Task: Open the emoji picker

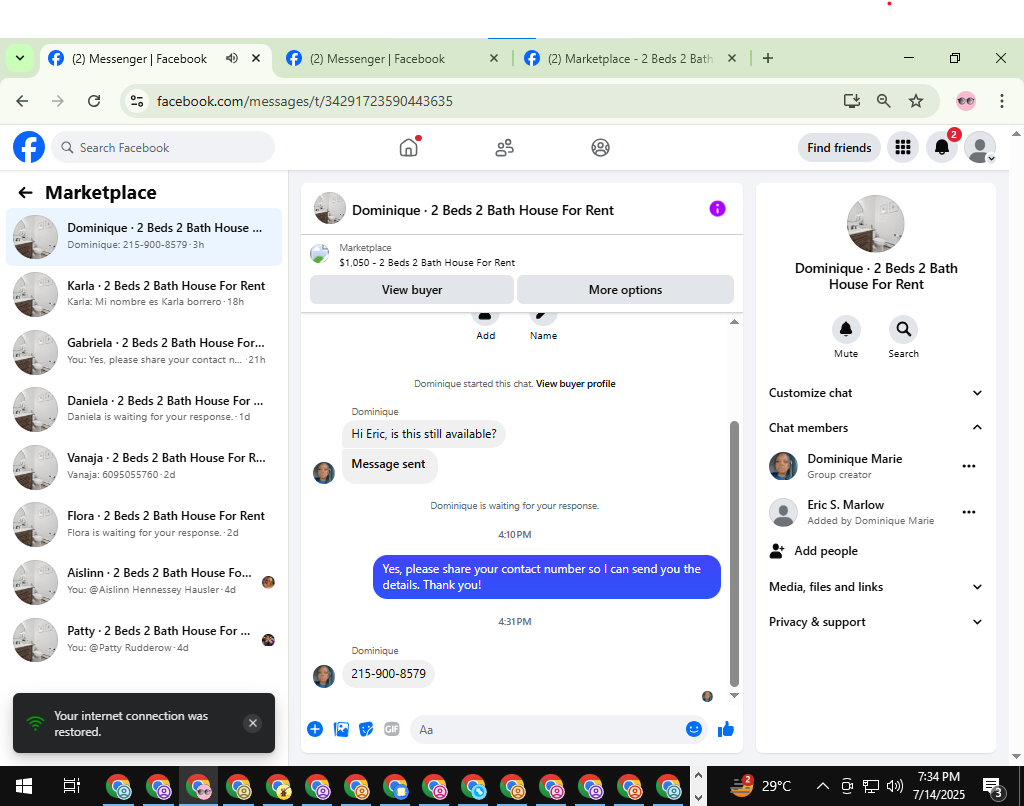Action: click(x=694, y=729)
